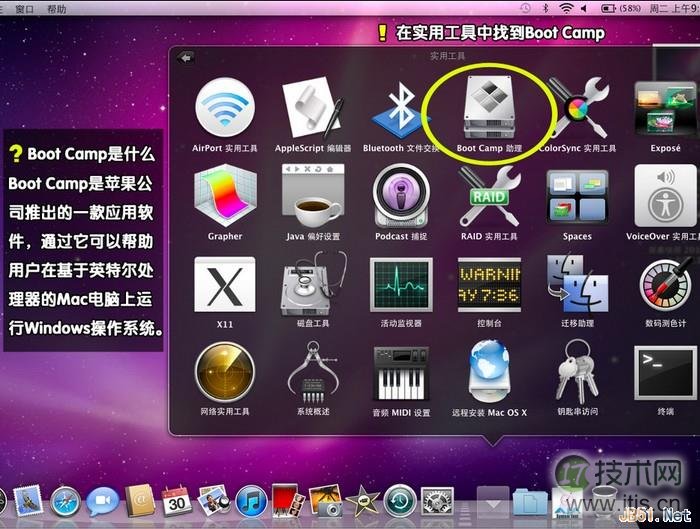Click the back arrow in the stack header

[x=185, y=57]
